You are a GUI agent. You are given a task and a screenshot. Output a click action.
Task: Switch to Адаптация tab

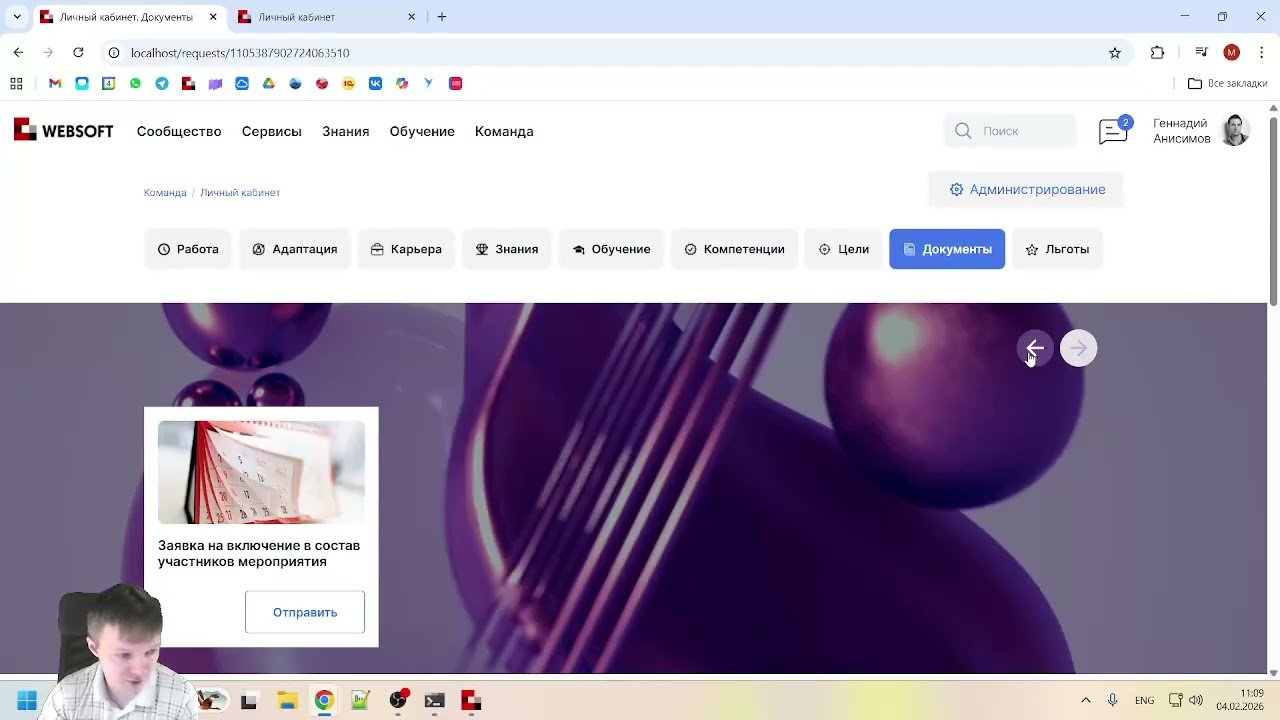pyautogui.click(x=295, y=249)
